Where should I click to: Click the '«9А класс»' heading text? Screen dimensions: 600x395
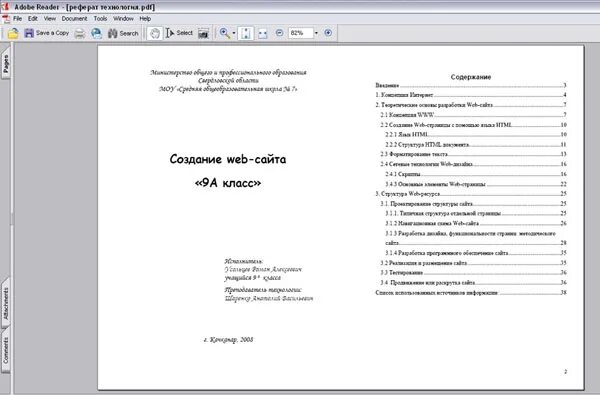228,183
